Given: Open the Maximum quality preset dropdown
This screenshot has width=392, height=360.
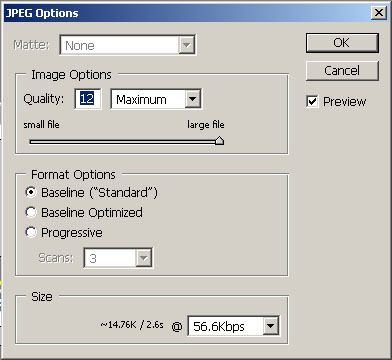Looking at the screenshot, I should pos(156,99).
